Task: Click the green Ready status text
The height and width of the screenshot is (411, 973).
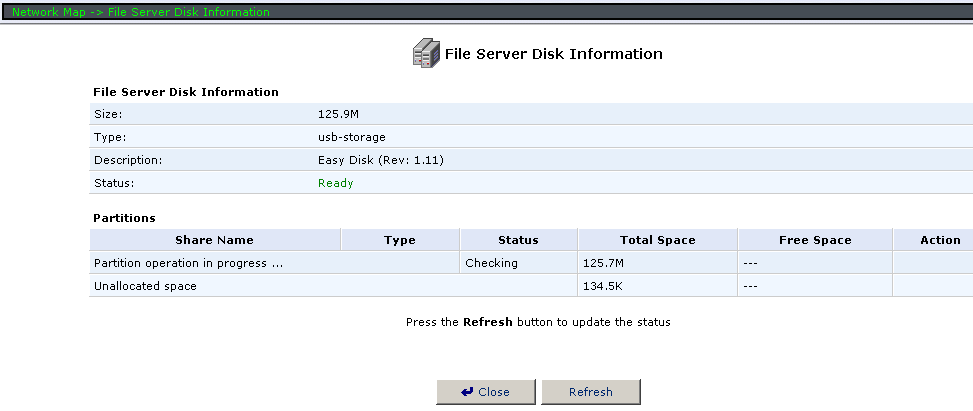Action: pos(335,183)
